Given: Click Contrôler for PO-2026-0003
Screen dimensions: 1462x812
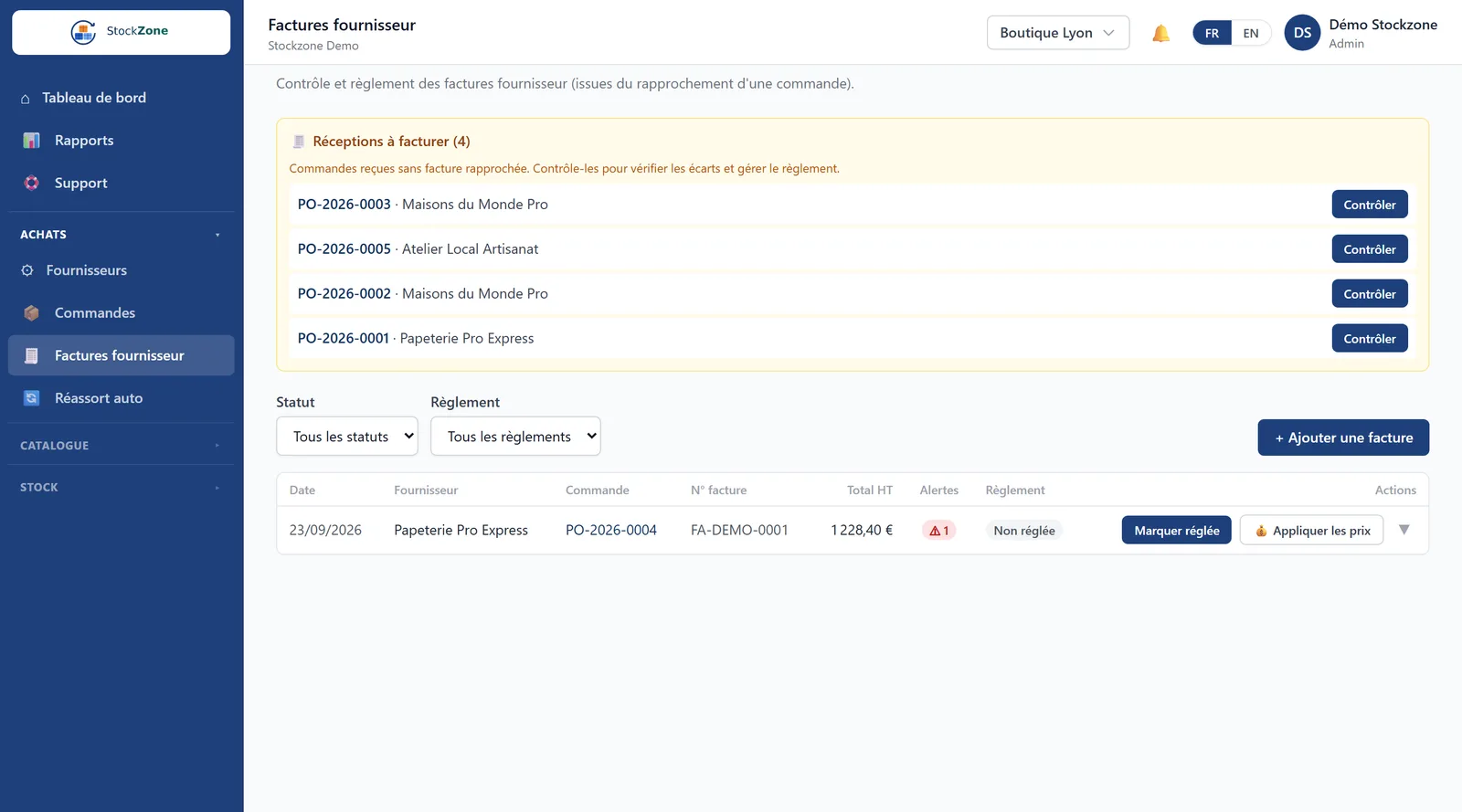Looking at the screenshot, I should click(1369, 205).
